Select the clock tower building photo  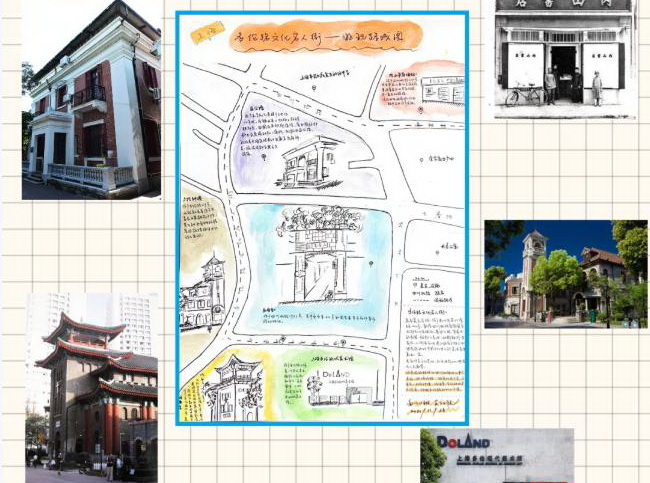[565, 274]
